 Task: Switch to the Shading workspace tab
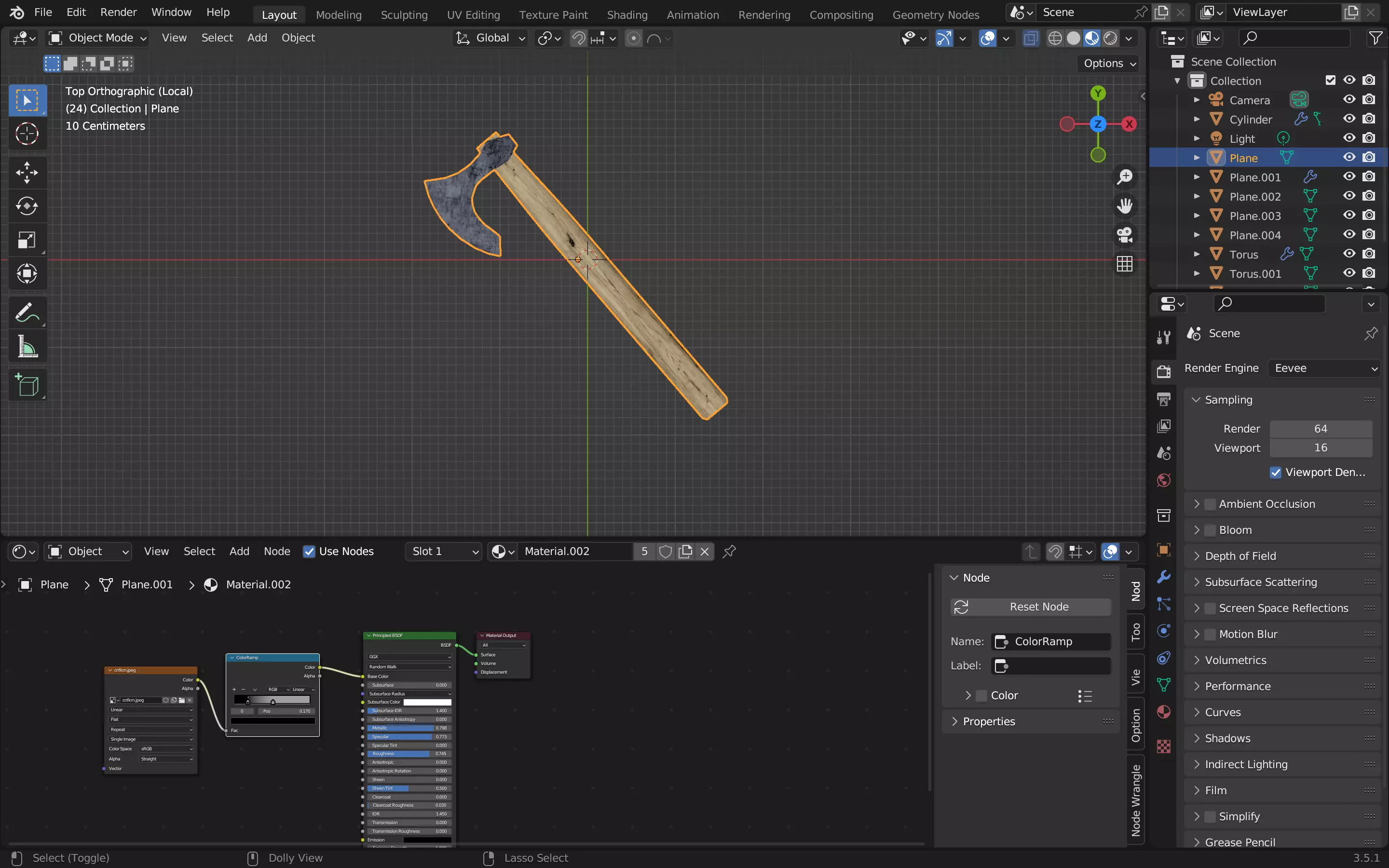(x=627, y=14)
